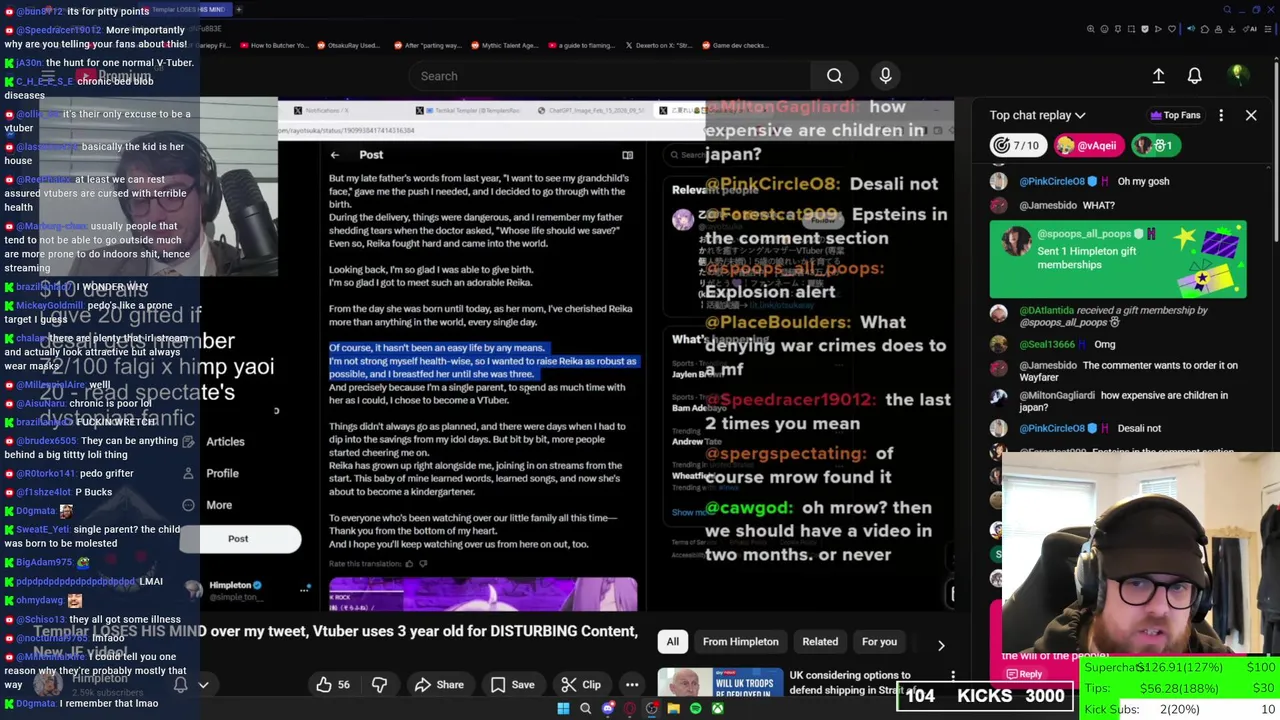Open the Clip scissors button

[580, 685]
